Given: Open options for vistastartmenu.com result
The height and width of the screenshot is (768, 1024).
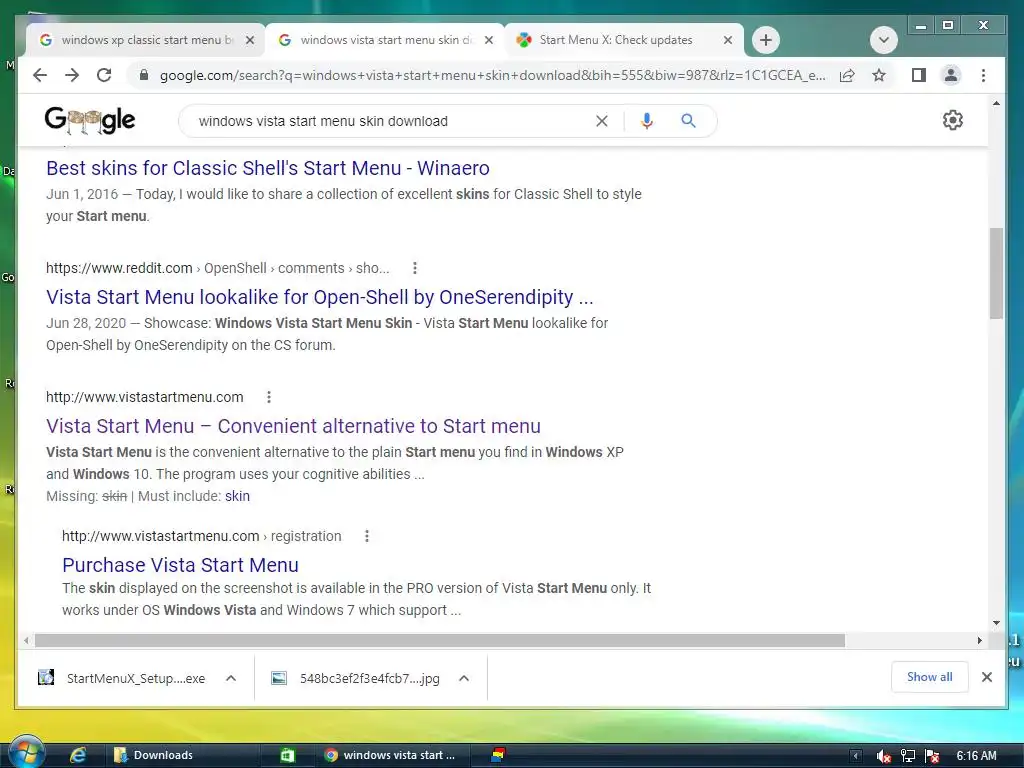Looking at the screenshot, I should click(268, 397).
